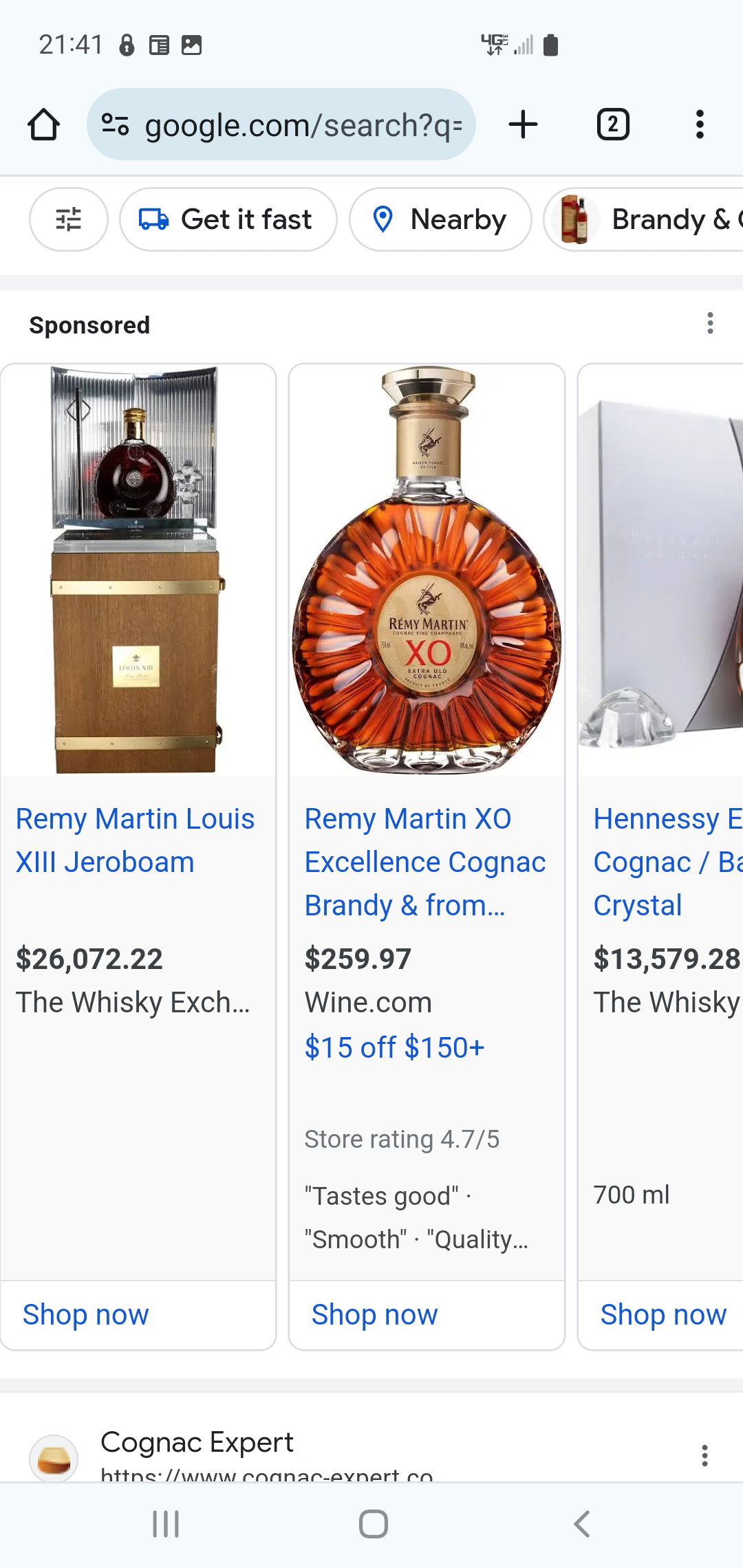
Task: Open Chrome three-dot overflow menu
Action: 700,124
